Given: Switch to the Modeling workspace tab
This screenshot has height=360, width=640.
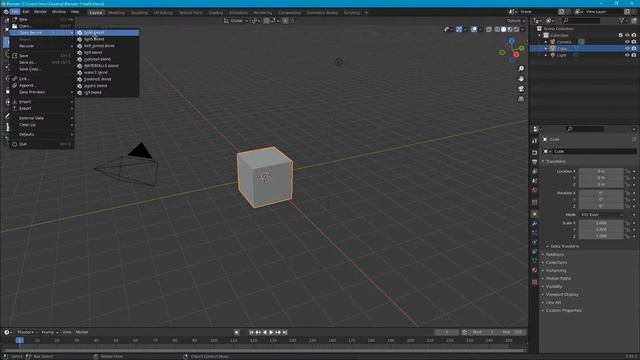Looking at the screenshot, I should (116, 13).
